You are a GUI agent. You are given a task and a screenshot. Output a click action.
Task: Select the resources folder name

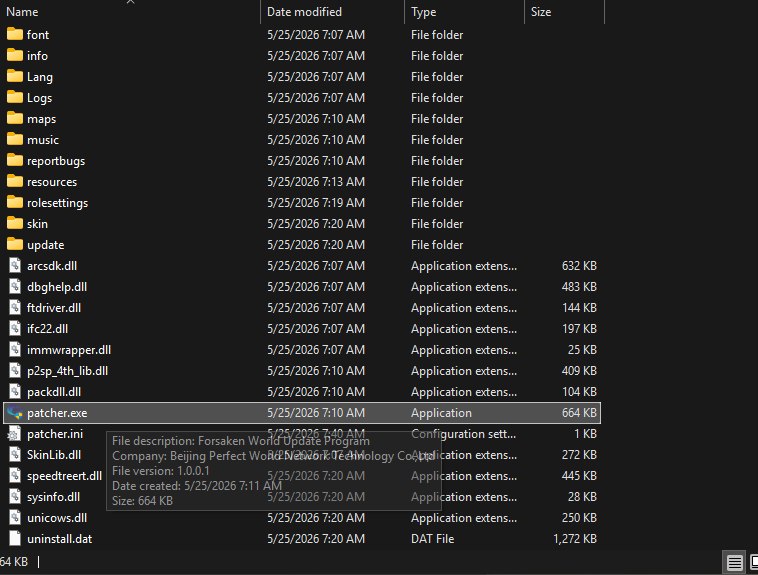click(52, 182)
